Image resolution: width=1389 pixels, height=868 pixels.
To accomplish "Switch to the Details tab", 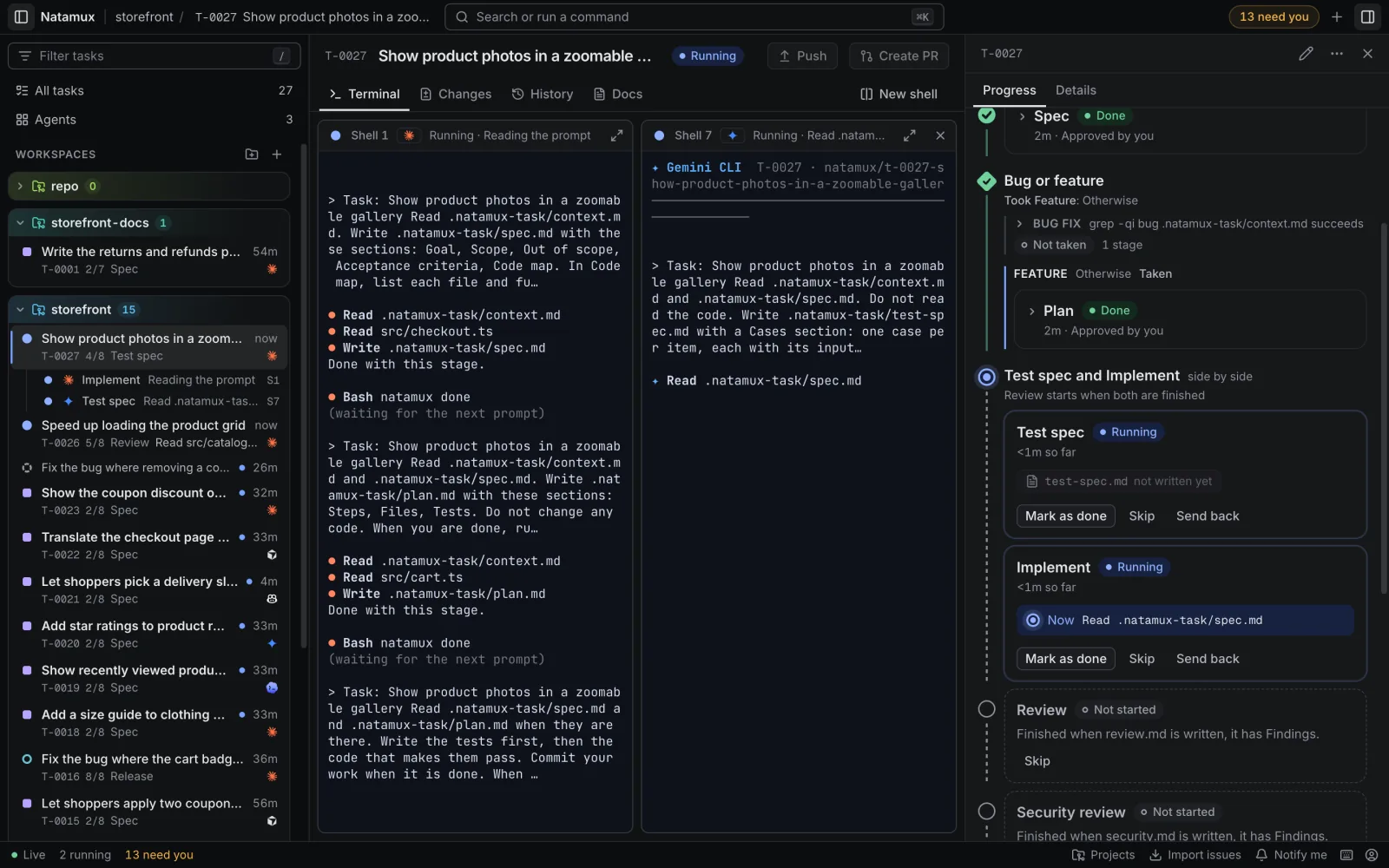I will pos(1076,90).
